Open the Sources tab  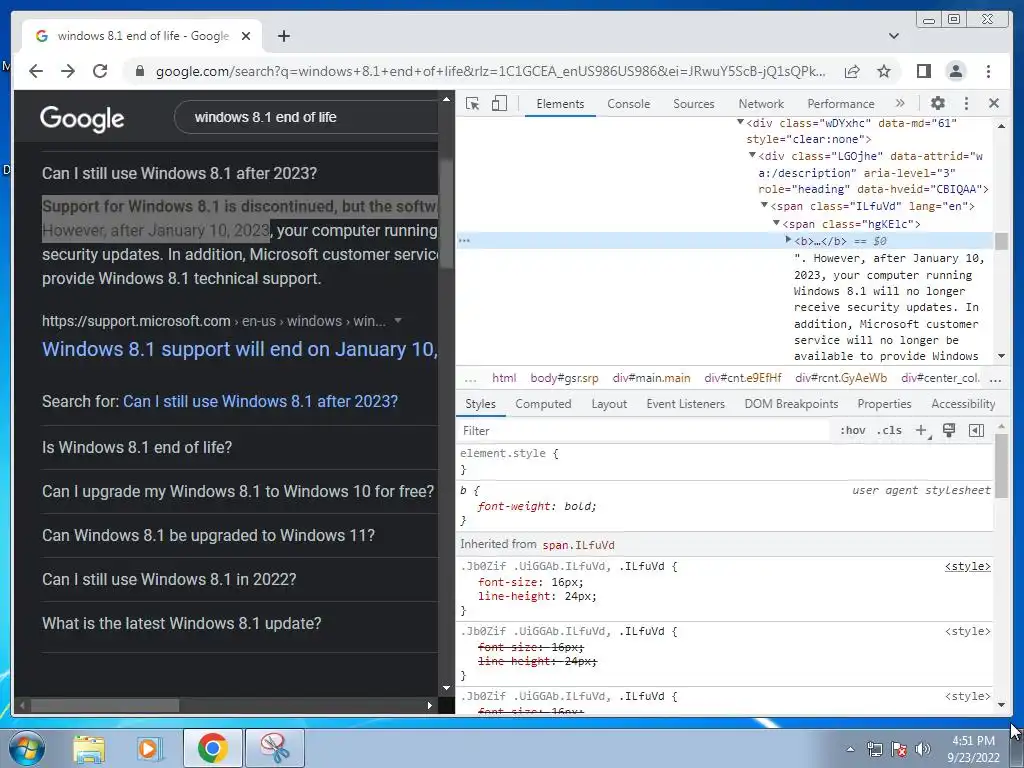pyautogui.click(x=694, y=104)
